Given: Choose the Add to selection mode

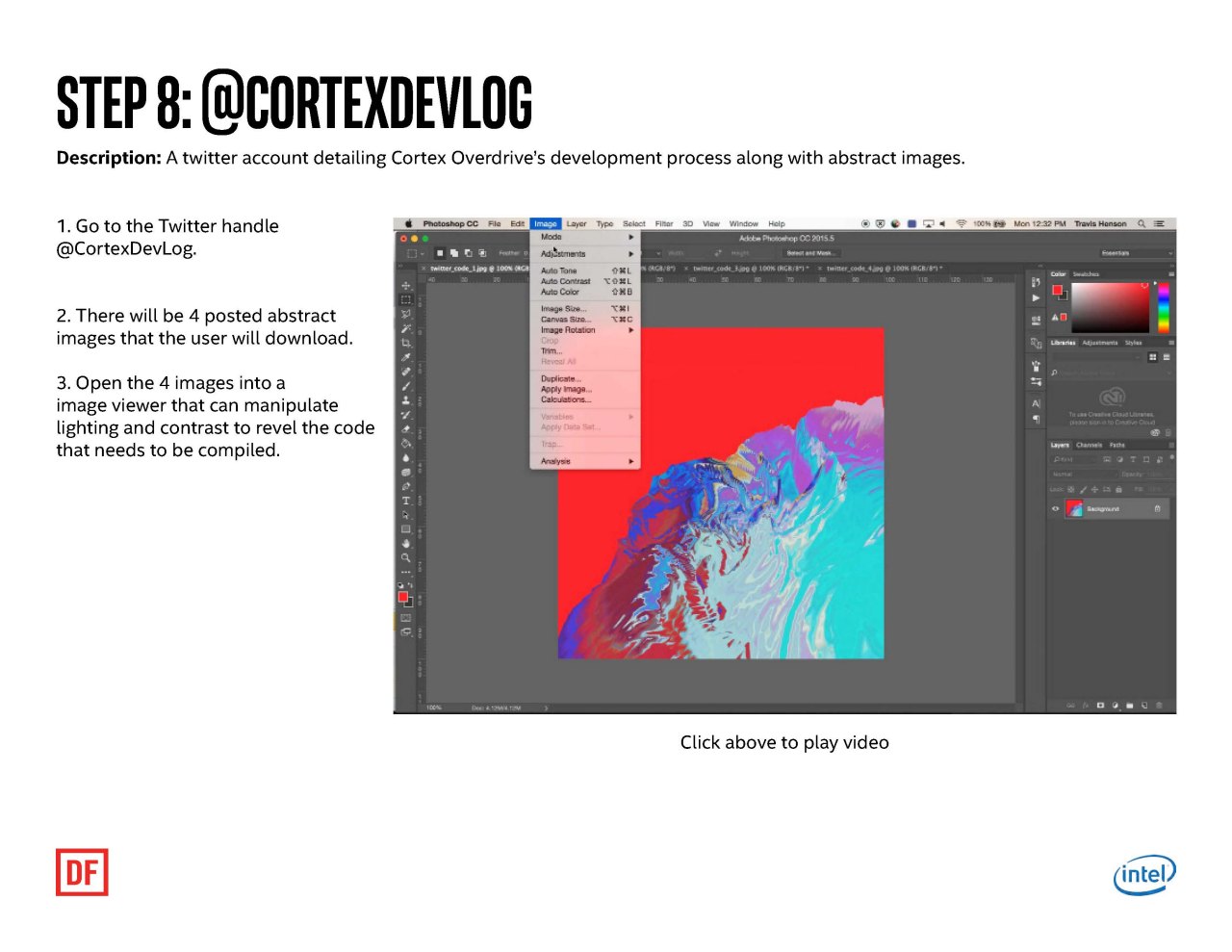Looking at the screenshot, I should [453, 253].
